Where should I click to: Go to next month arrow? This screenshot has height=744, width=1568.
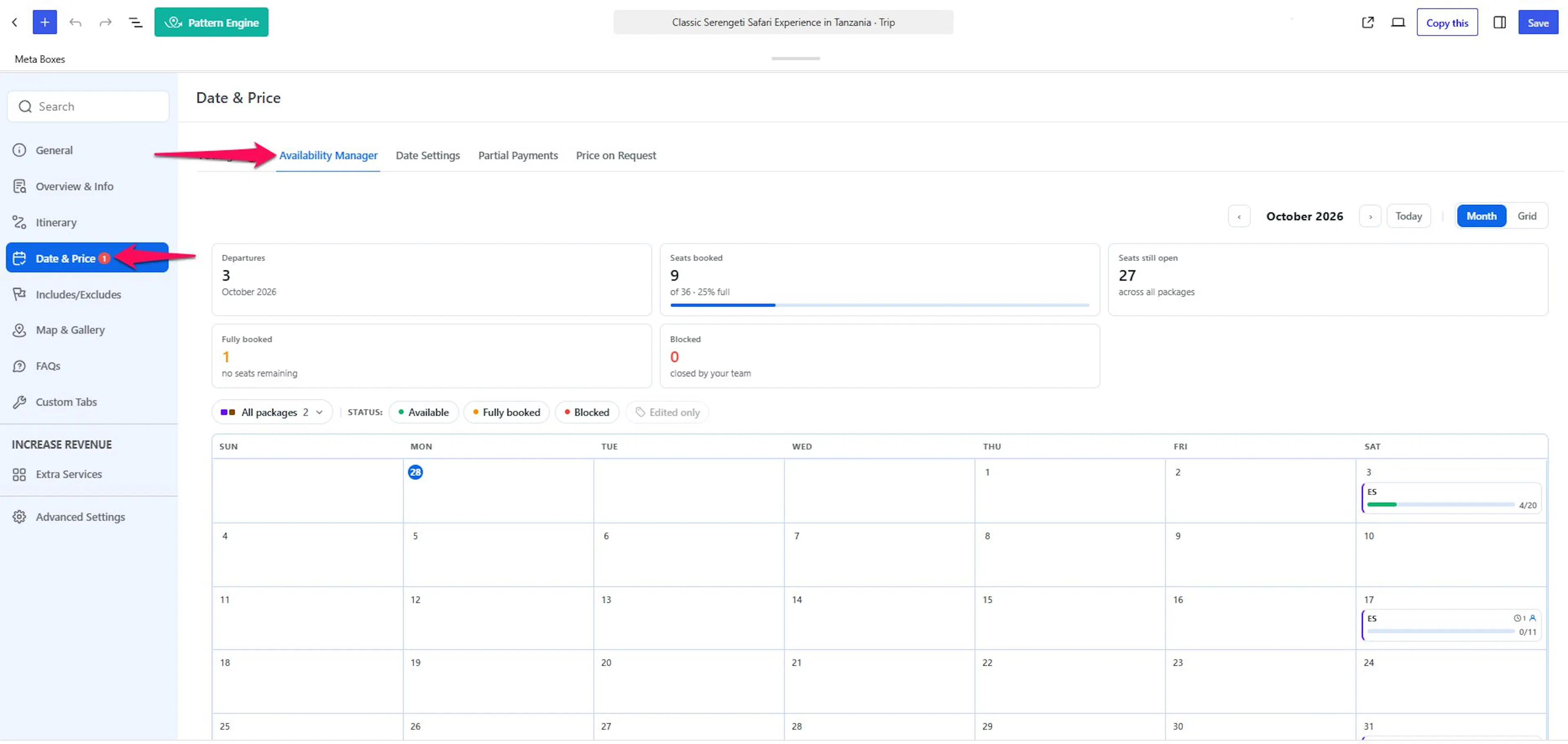coord(1370,216)
